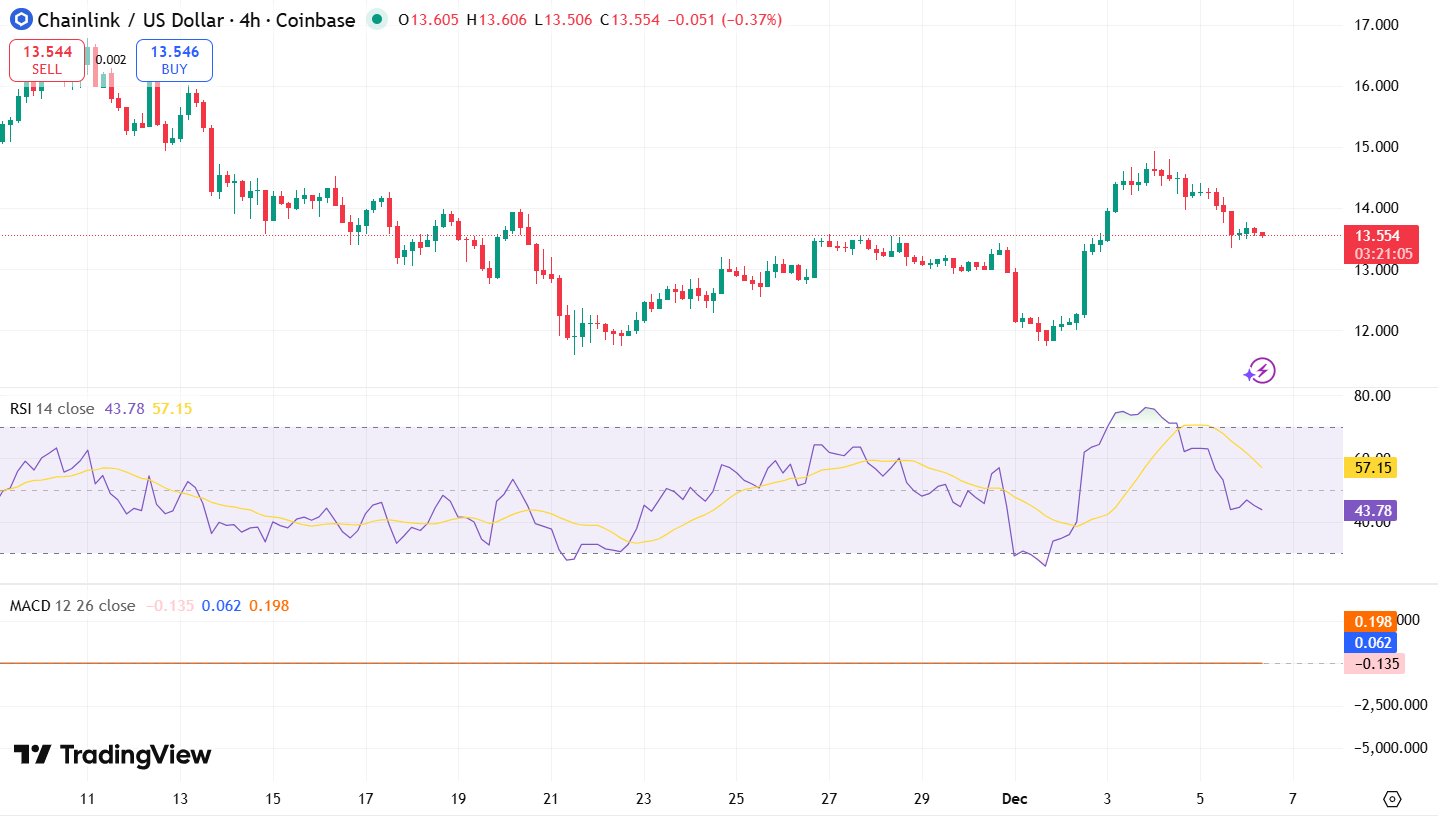Select the MACD 12 26 close indicator label
This screenshot has height=818, width=1438.
pyautogui.click(x=70, y=605)
